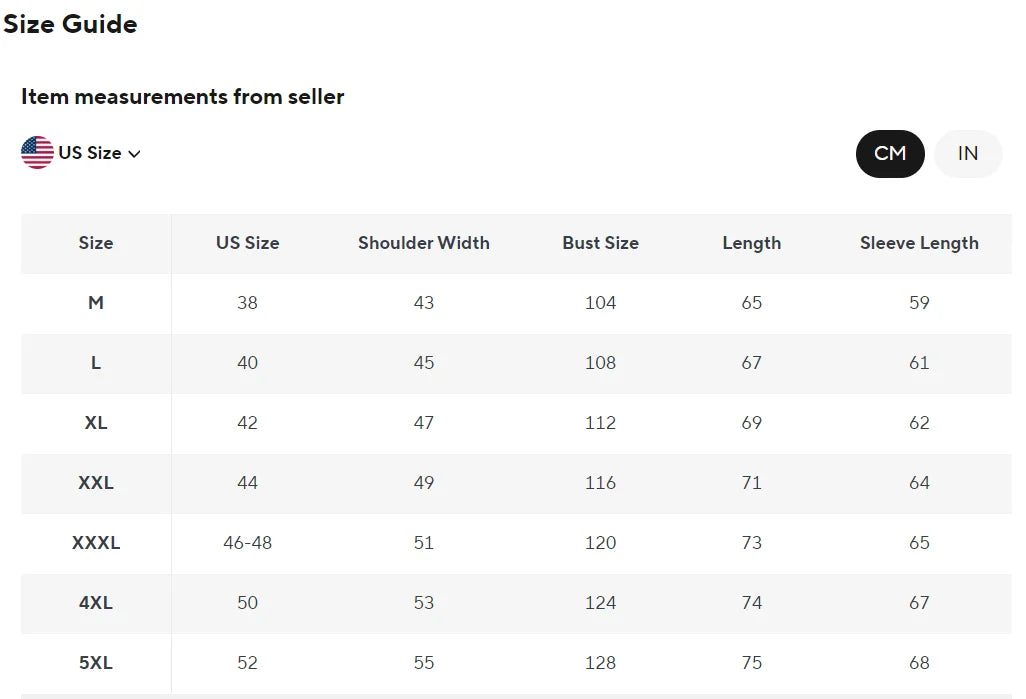Click the Sleeve Length column header
The height and width of the screenshot is (699, 1026).
pyautogui.click(x=919, y=243)
